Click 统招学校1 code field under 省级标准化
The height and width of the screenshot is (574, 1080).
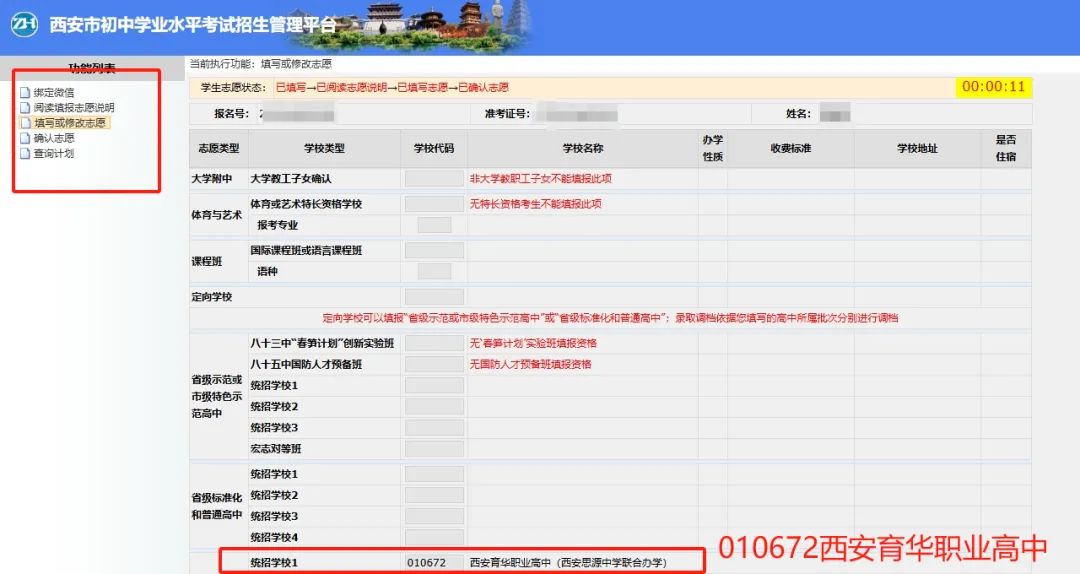click(434, 474)
